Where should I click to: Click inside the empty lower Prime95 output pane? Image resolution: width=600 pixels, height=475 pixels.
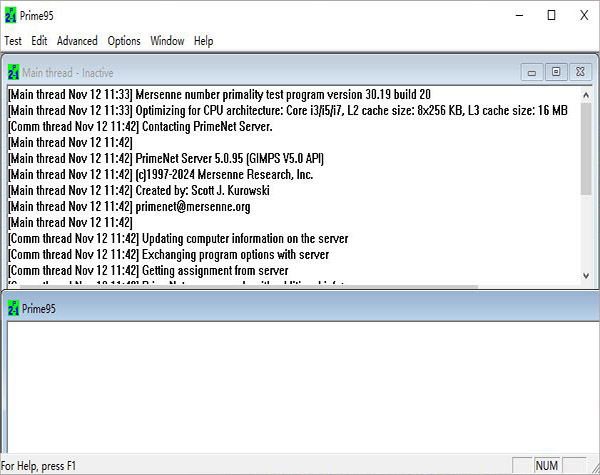point(302,387)
